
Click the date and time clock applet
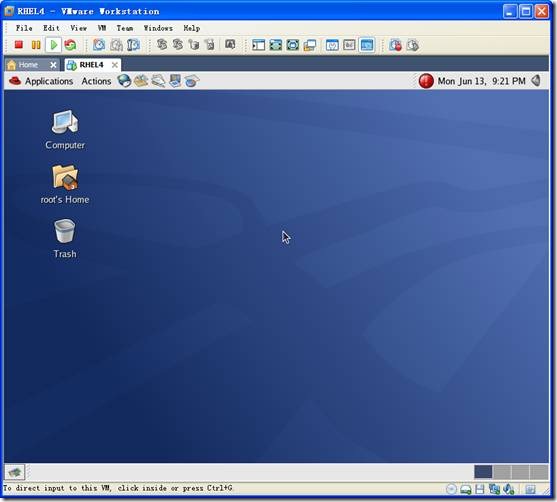pyautogui.click(x=481, y=81)
